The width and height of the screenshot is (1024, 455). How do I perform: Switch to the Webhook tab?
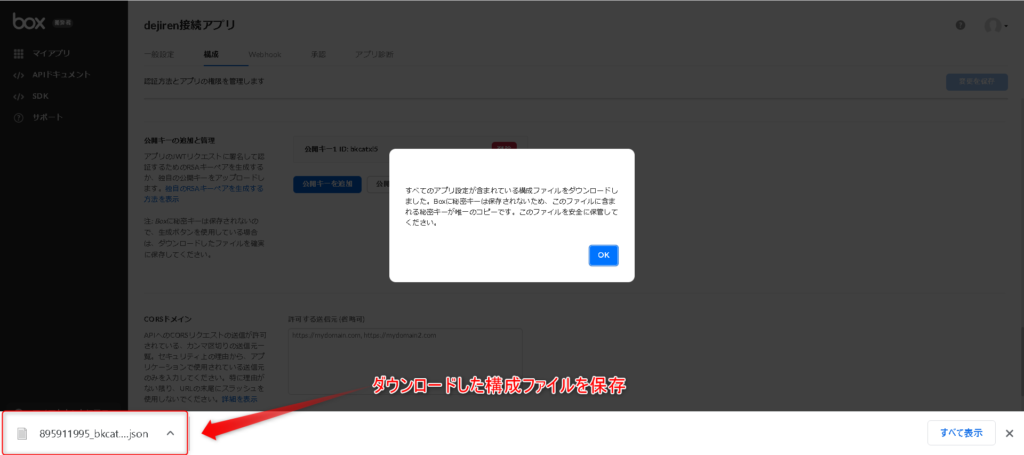point(264,54)
